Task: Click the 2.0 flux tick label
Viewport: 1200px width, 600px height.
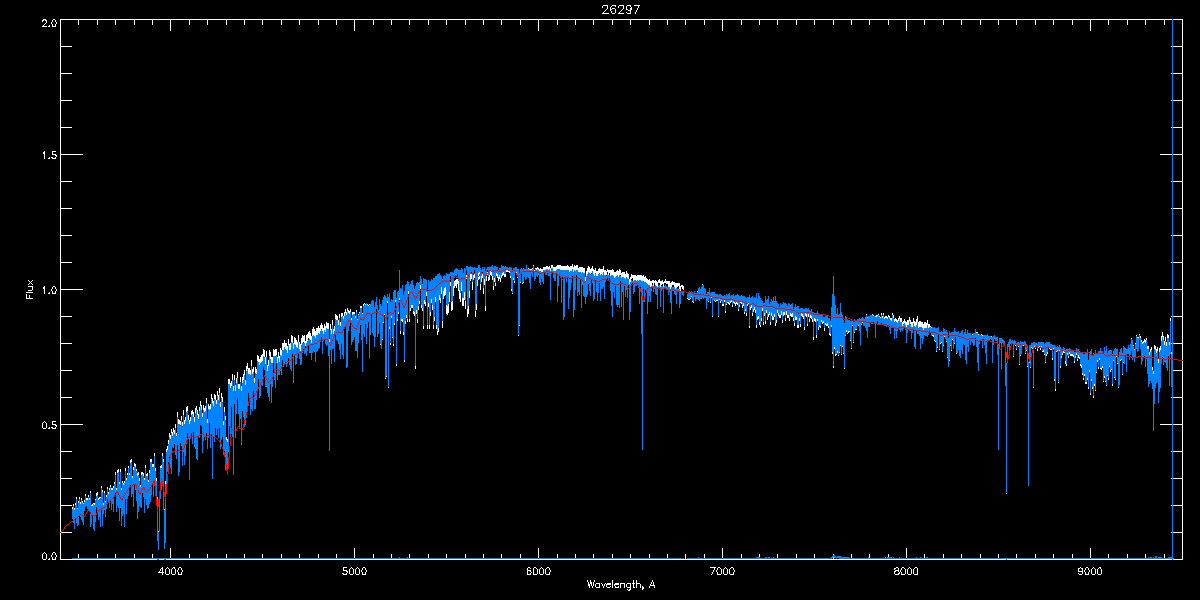Action: pos(48,22)
